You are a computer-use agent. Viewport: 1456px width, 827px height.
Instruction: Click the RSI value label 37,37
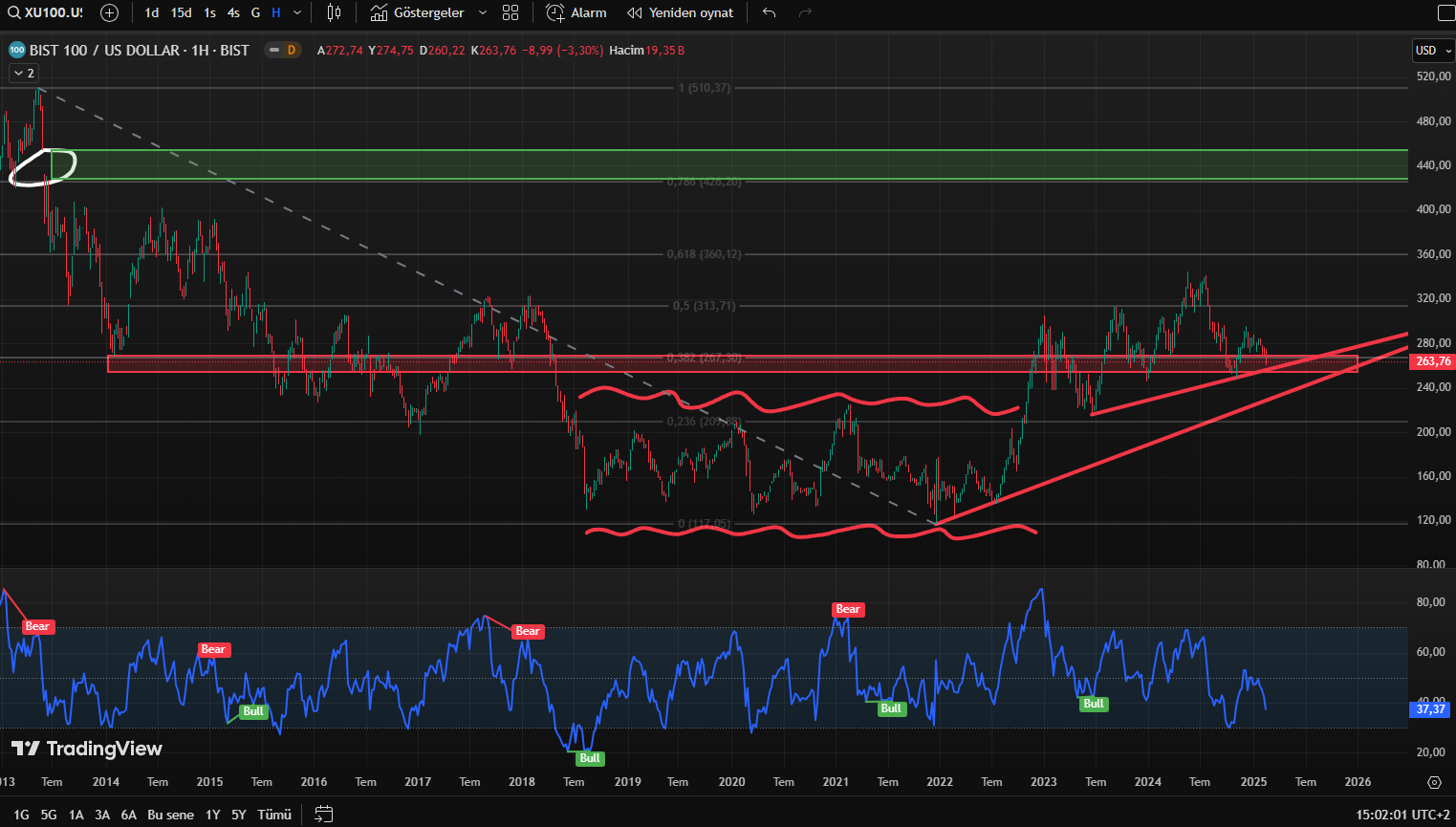[x=1432, y=709]
